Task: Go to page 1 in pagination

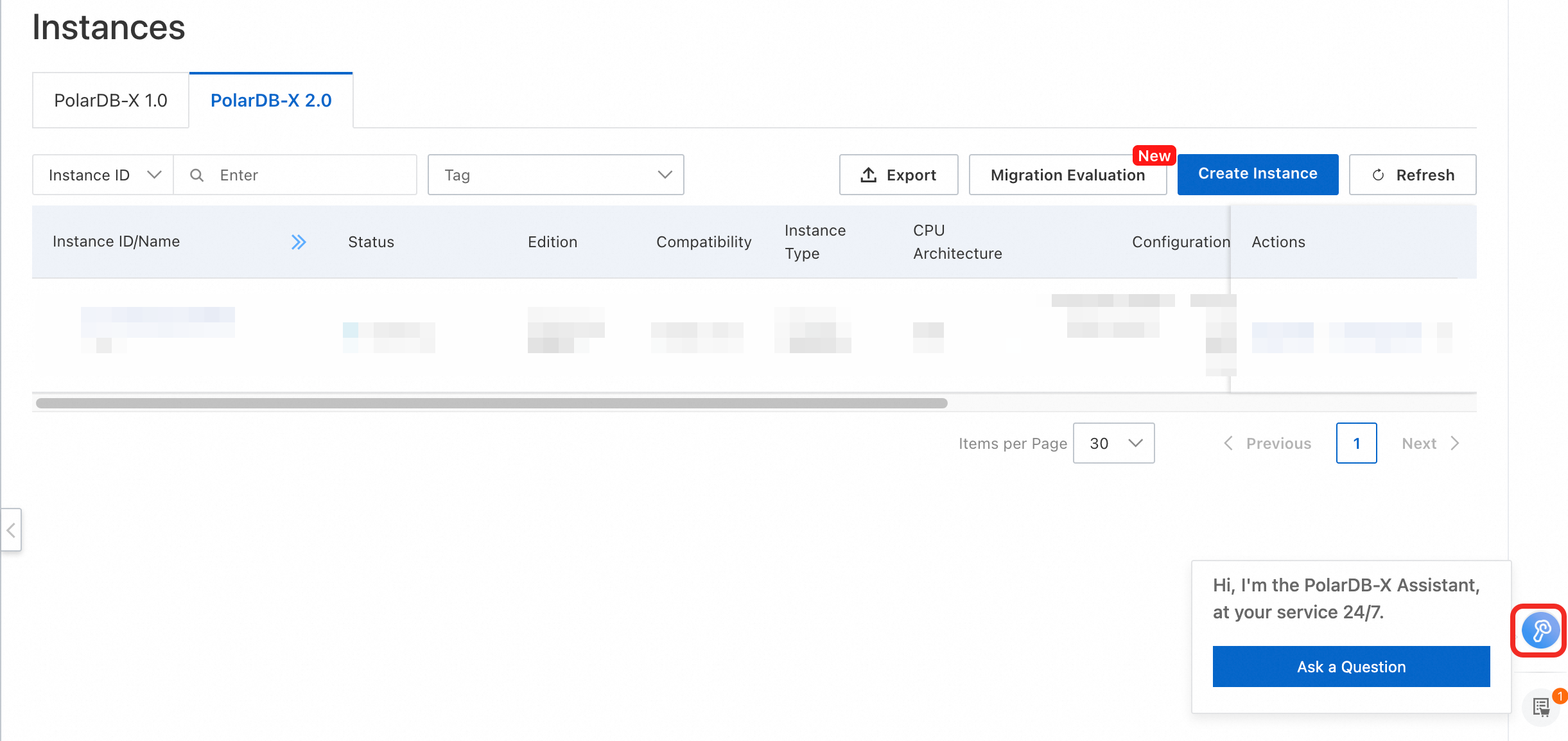Action: (x=1356, y=443)
